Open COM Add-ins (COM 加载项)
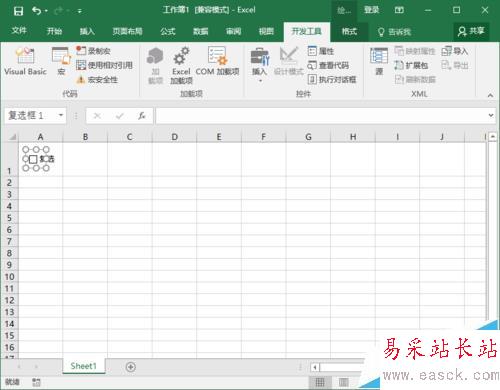Viewport: 500px width, 390px height. tap(217, 61)
